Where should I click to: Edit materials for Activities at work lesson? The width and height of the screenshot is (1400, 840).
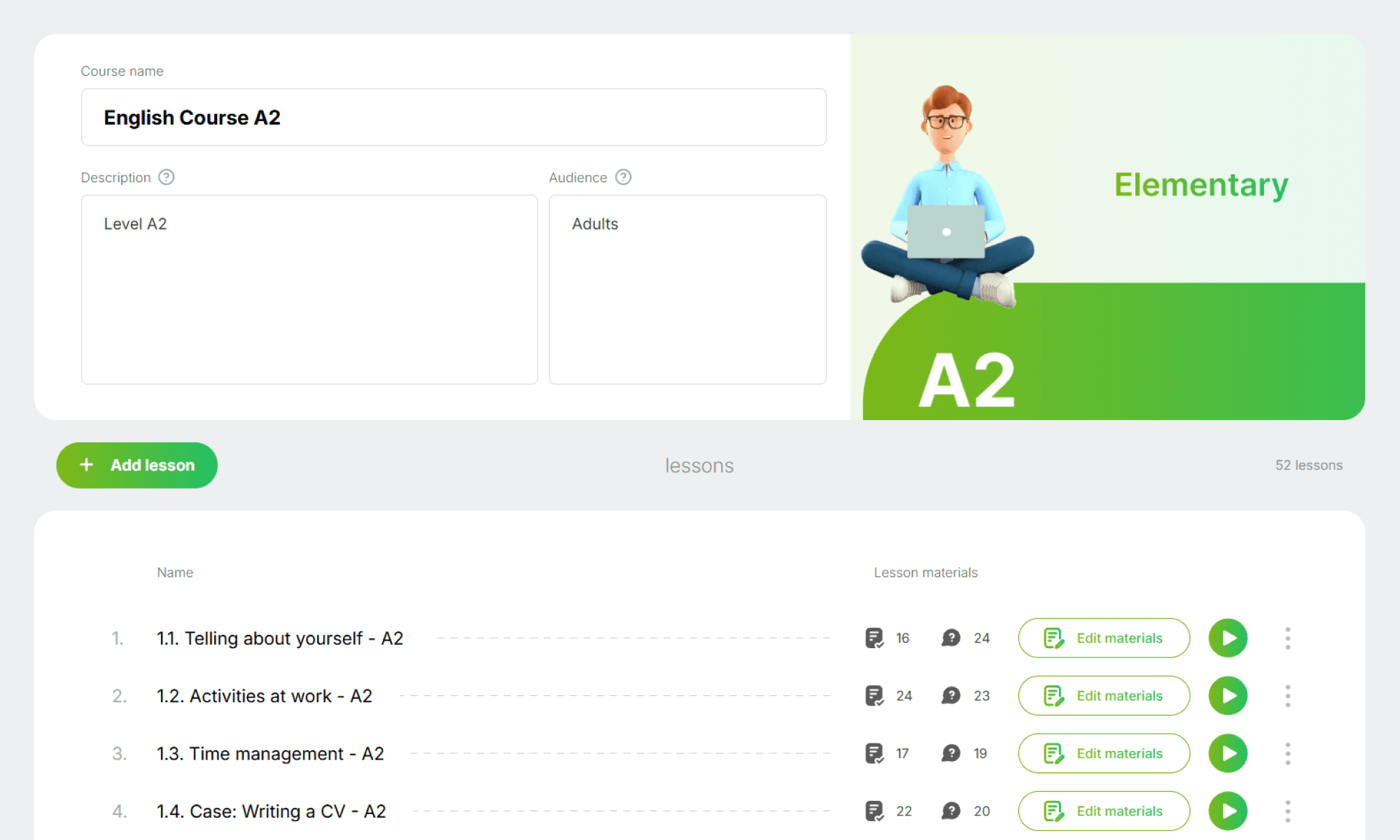click(x=1104, y=695)
